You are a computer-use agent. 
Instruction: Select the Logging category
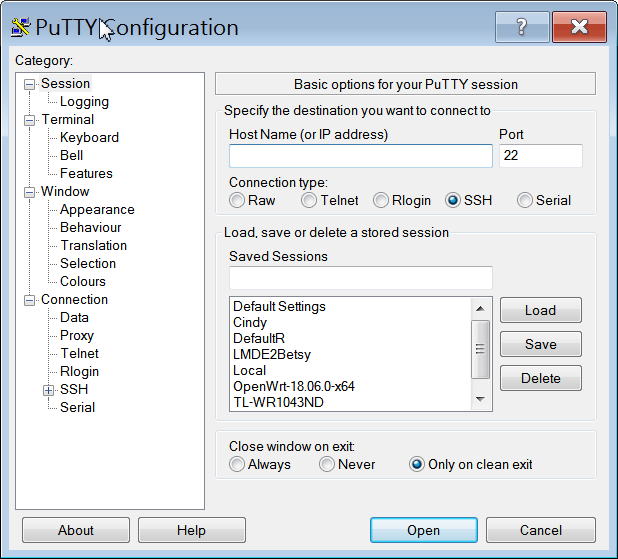coord(84,102)
